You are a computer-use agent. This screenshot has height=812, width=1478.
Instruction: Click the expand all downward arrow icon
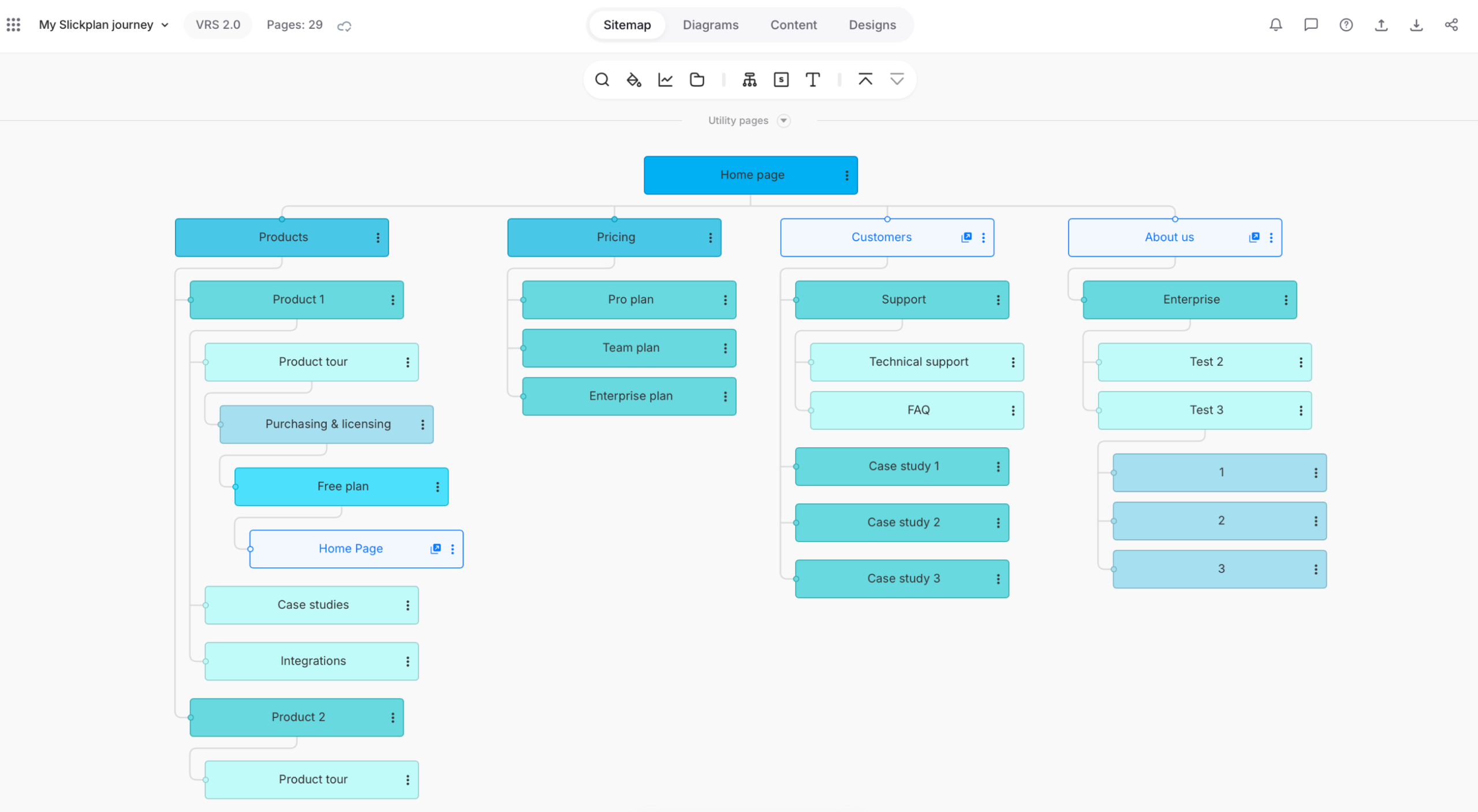[x=897, y=80]
